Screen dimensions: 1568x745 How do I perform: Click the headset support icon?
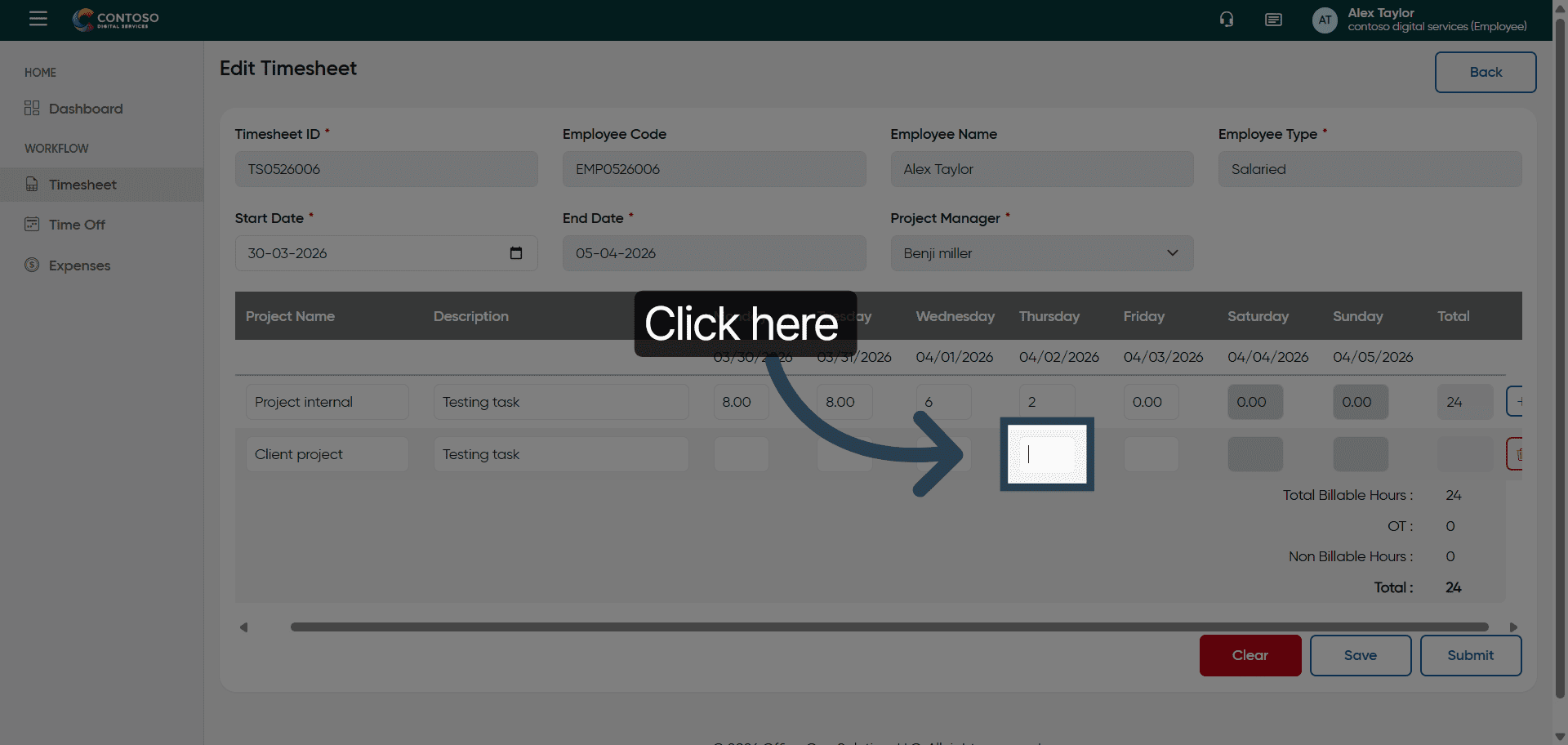(1227, 20)
